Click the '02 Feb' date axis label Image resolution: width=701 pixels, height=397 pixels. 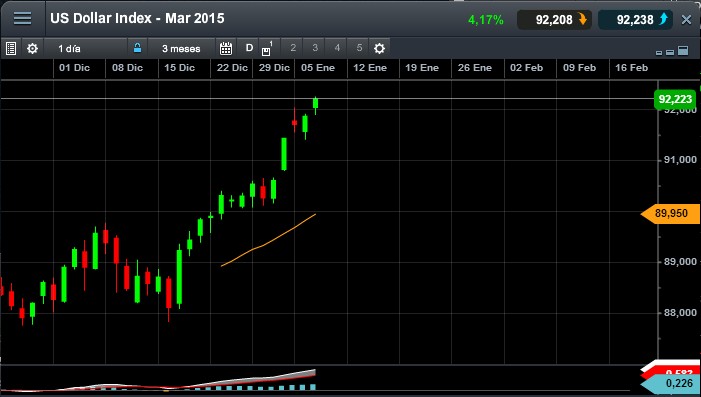pyautogui.click(x=526, y=68)
